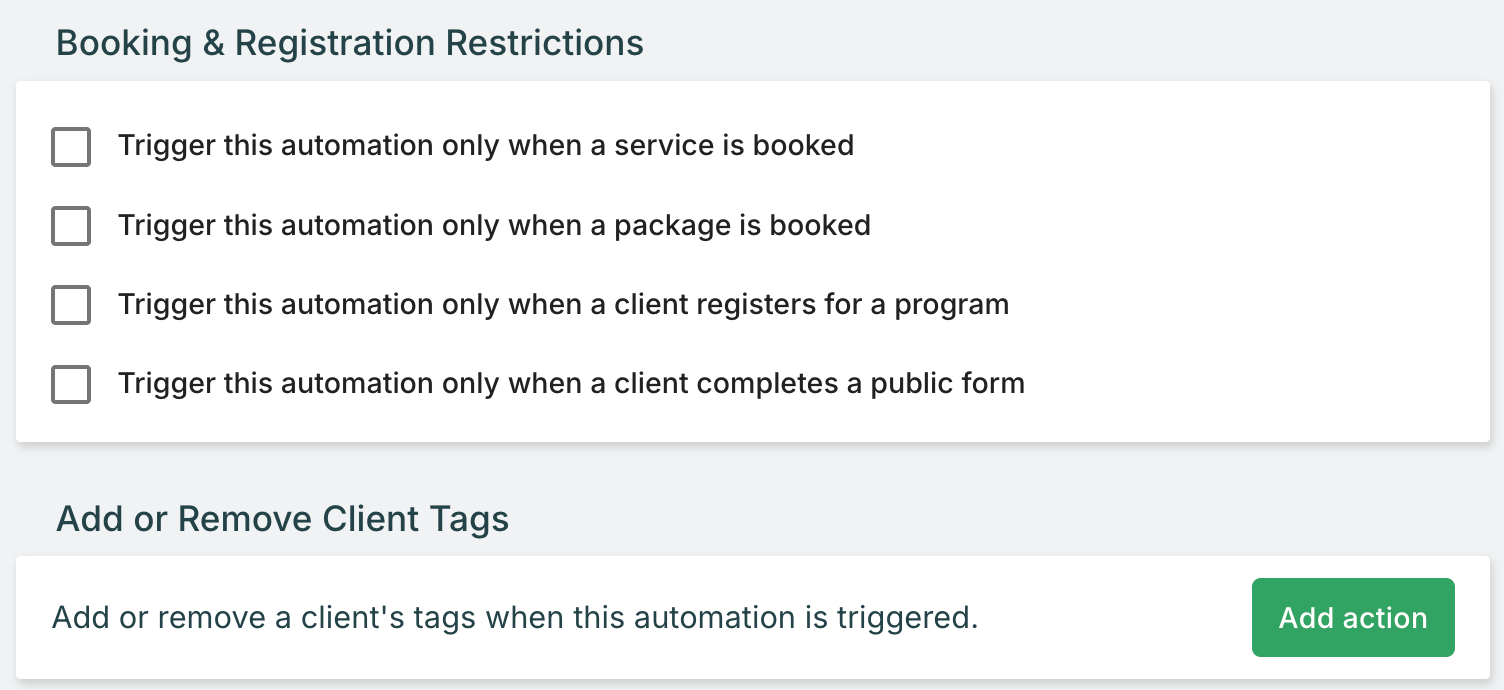Click the 'client completes a public form' label
The width and height of the screenshot is (1504, 690).
[571, 383]
